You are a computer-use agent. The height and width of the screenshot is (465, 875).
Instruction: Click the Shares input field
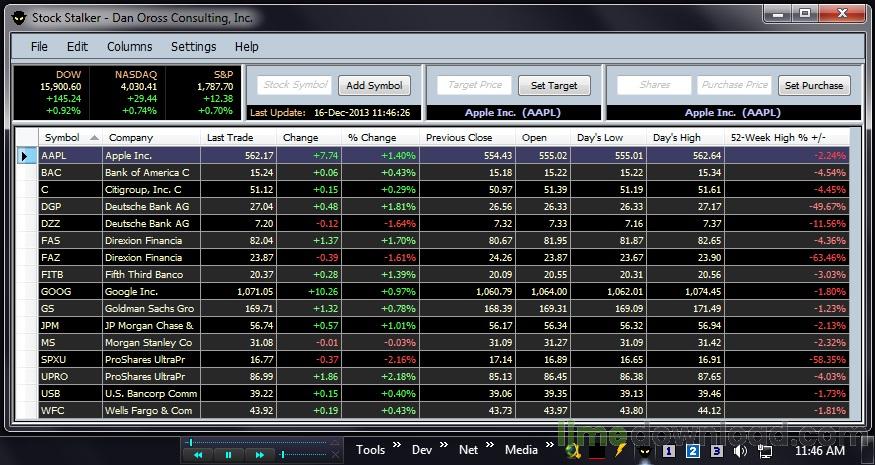point(655,85)
